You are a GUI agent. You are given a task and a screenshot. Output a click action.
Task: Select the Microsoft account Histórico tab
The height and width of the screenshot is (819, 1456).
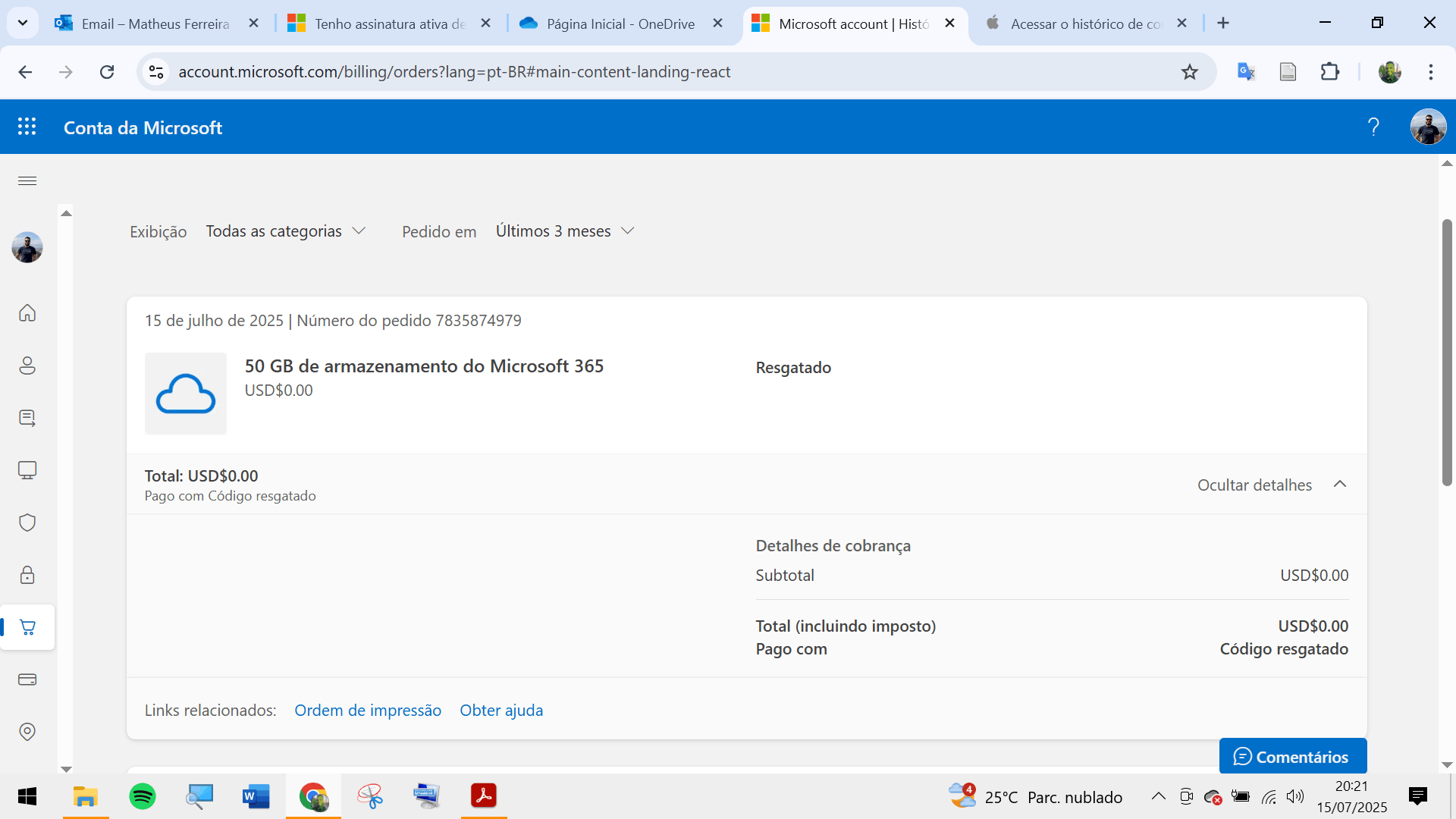pos(854,24)
